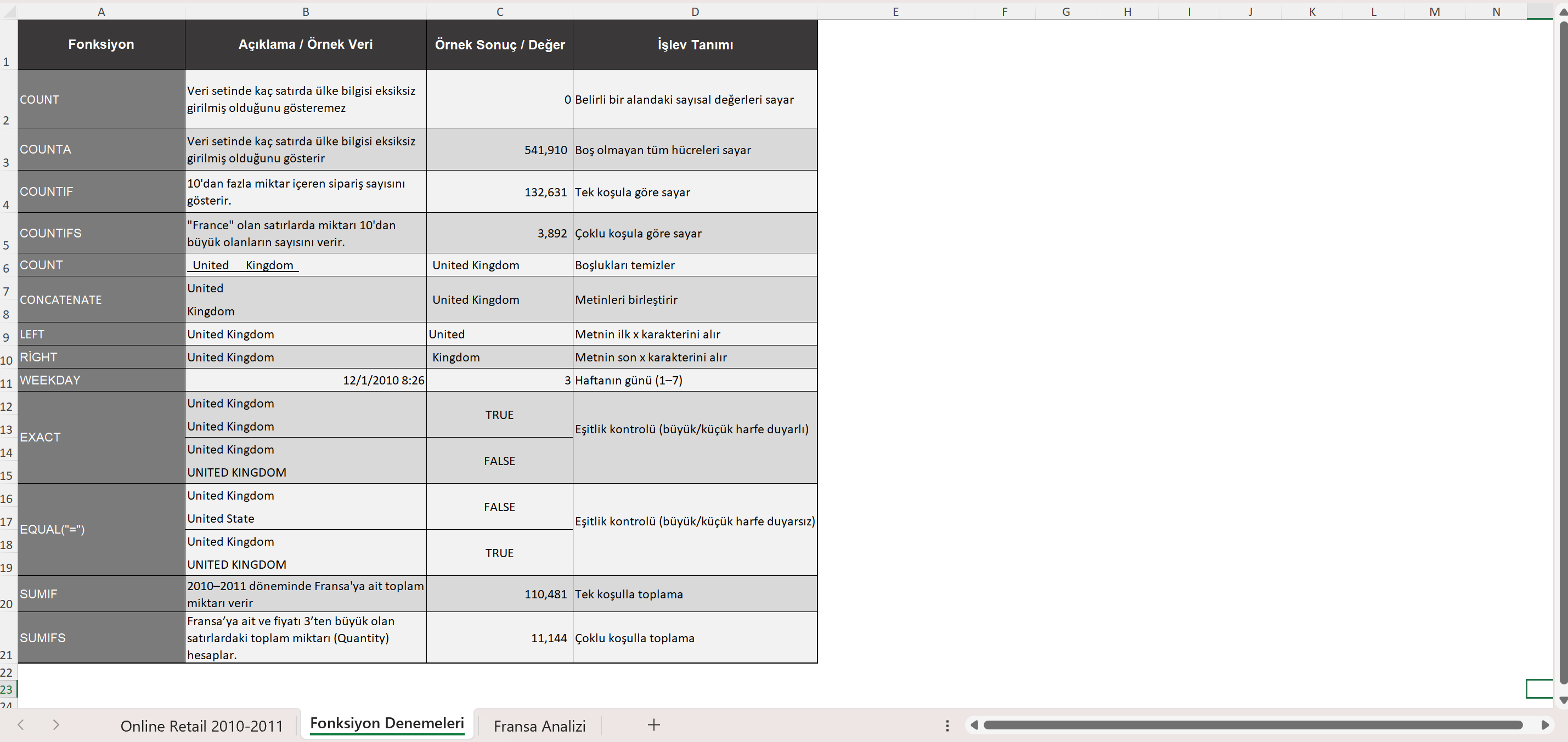1568x742 pixels.
Task: Select row 2 header
Action: click(9, 99)
